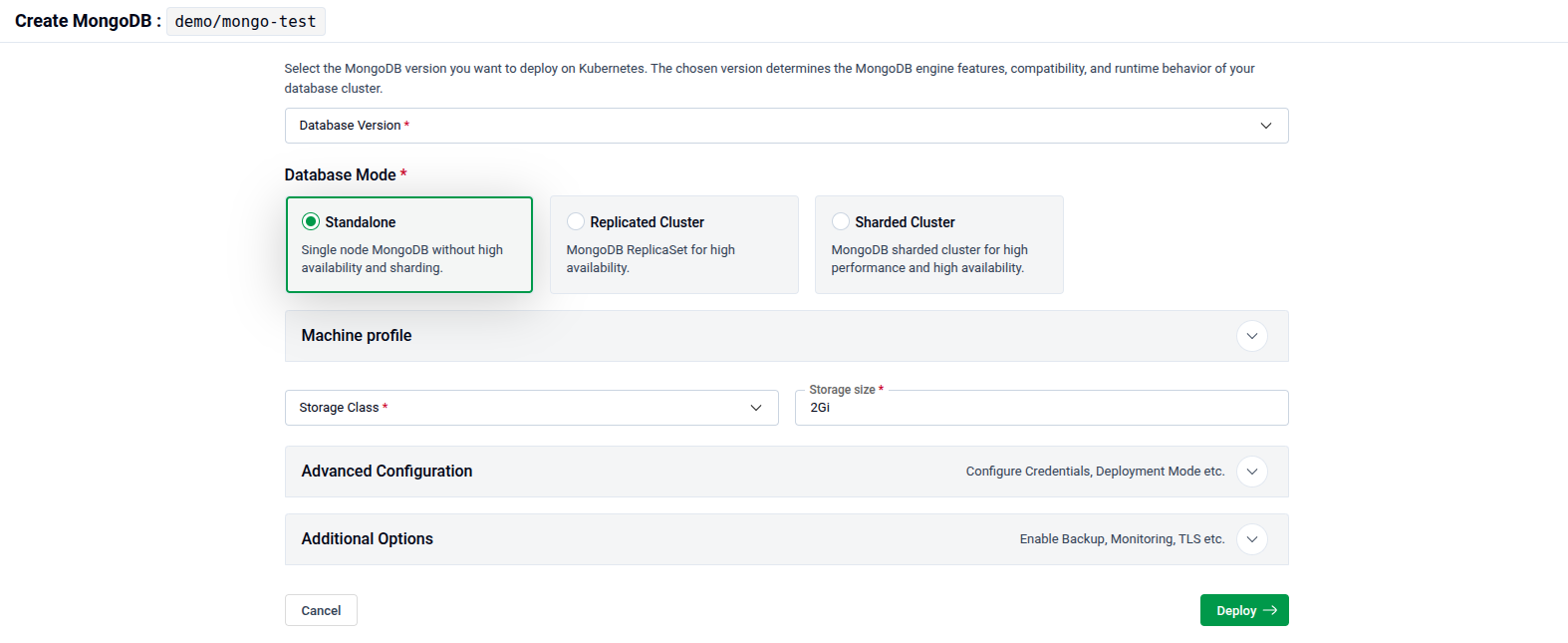The width and height of the screenshot is (1568, 643).
Task: Click the green Deploy button
Action: (x=1244, y=610)
